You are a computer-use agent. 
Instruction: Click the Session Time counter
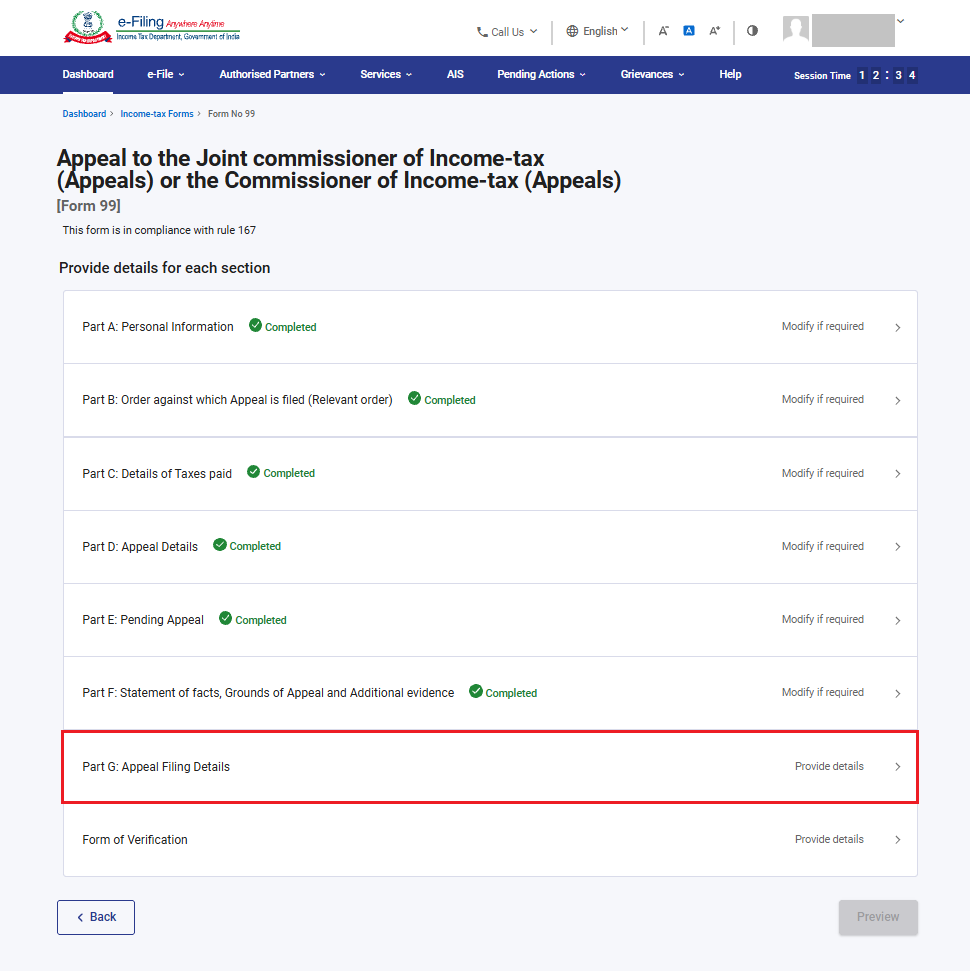point(855,76)
